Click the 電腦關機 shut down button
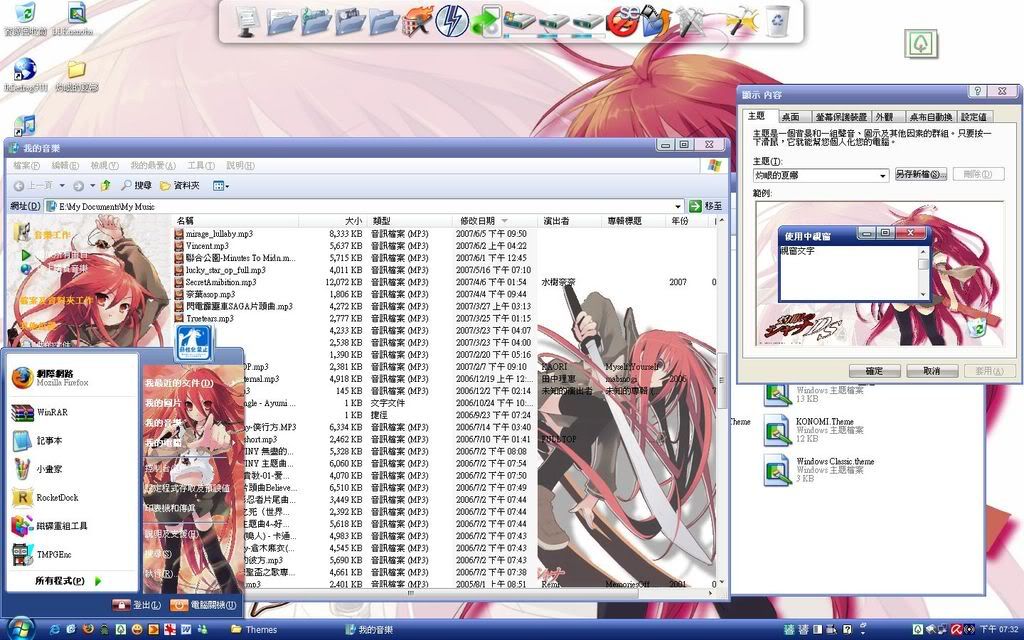This screenshot has height=640, width=1024. tap(203, 605)
